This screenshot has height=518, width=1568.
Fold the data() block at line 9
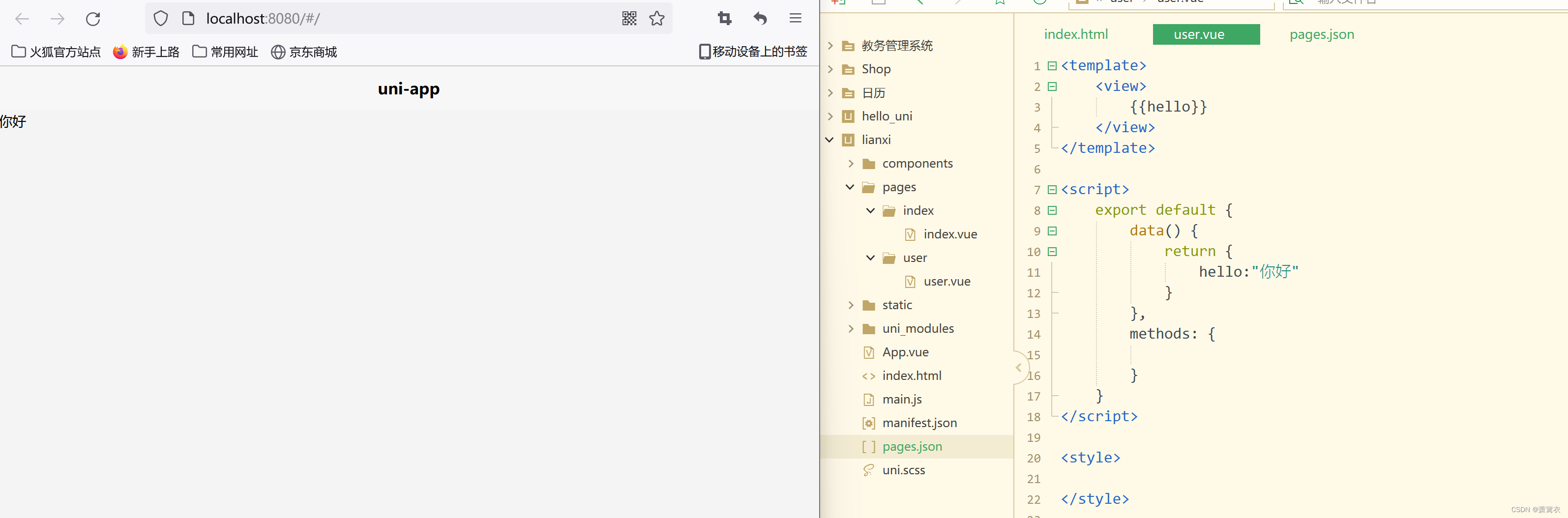pos(1052,231)
